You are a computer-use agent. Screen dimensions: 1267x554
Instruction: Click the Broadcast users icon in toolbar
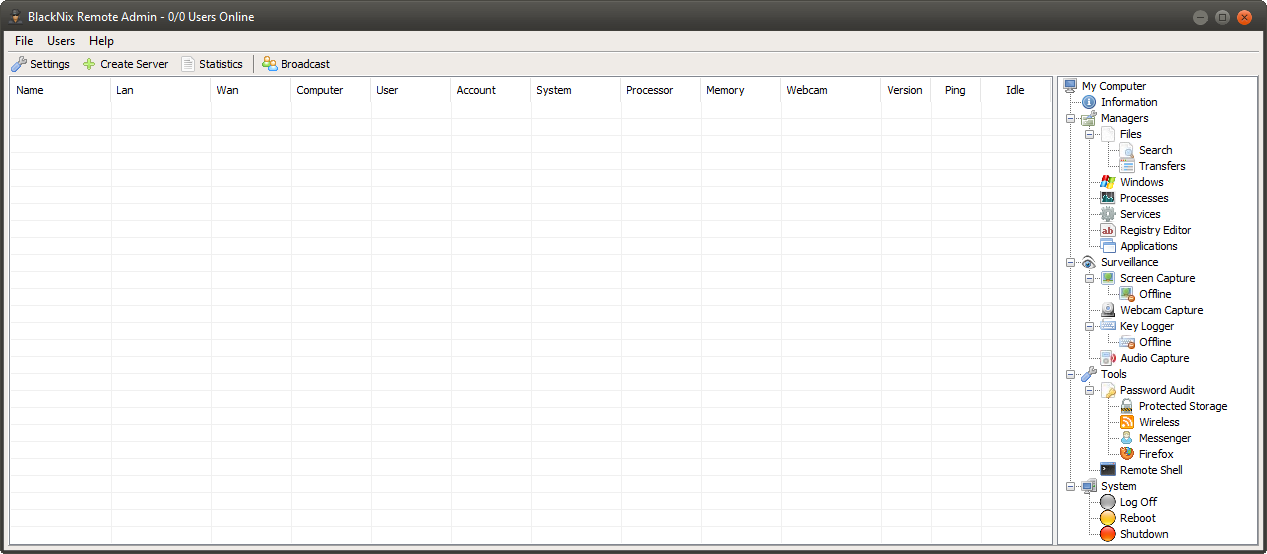coord(270,64)
